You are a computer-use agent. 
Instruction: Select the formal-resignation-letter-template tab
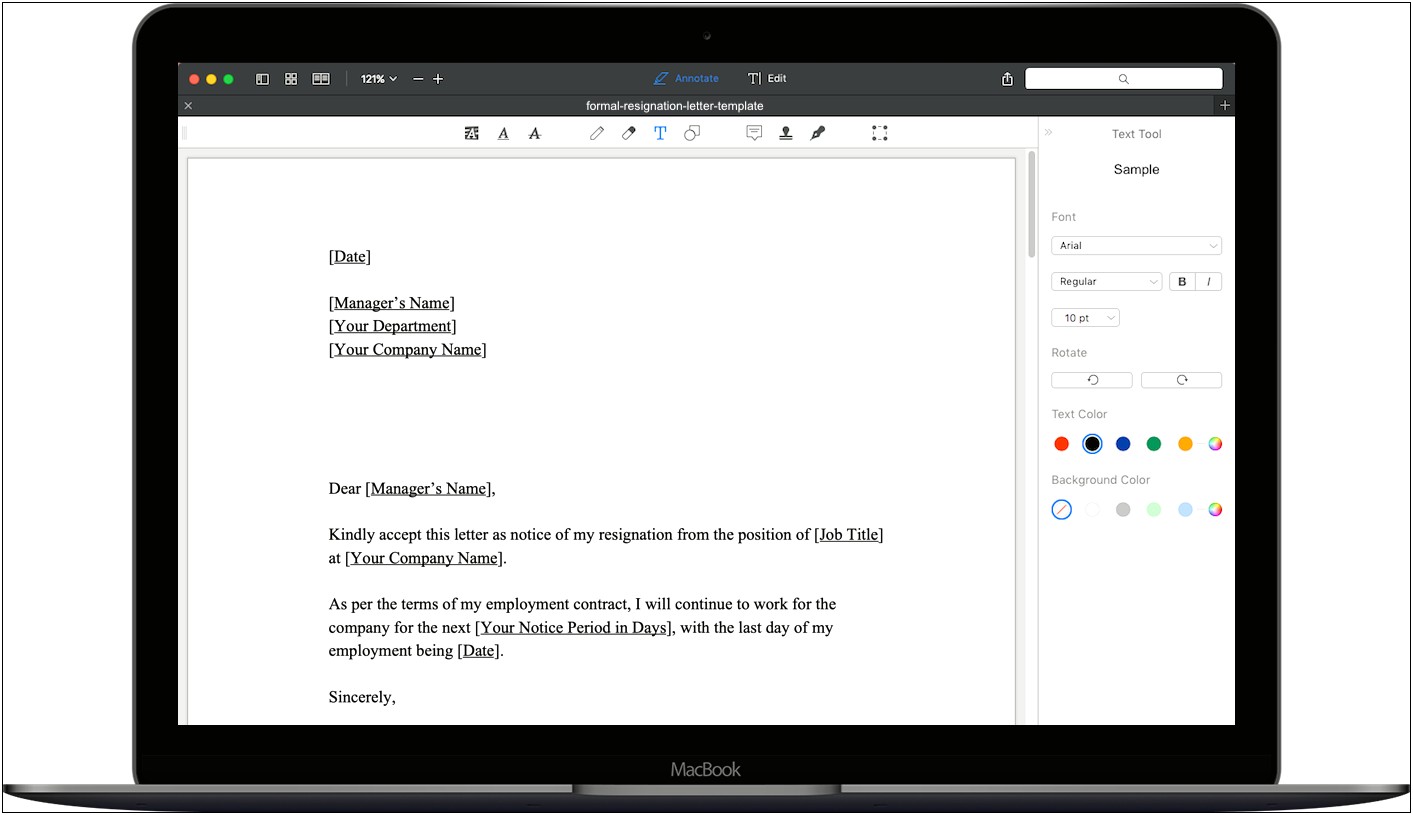[x=675, y=106]
